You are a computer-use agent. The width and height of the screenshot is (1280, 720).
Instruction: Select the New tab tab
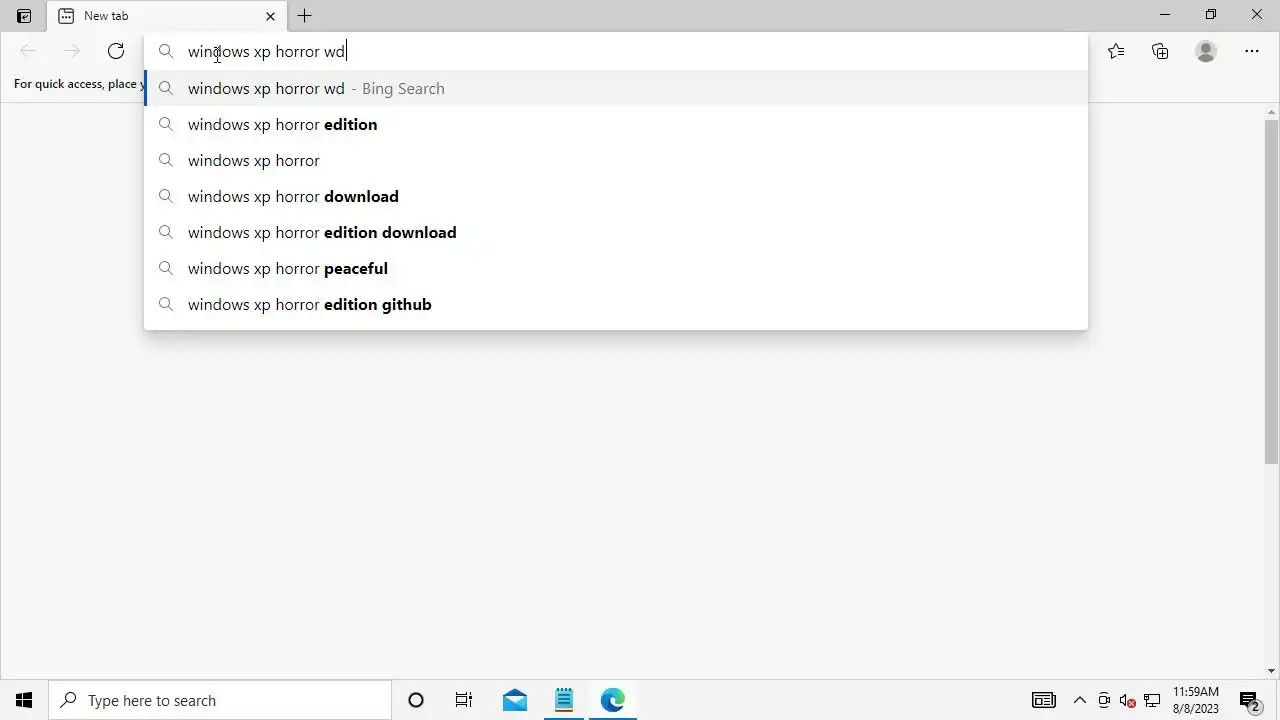[x=167, y=16]
